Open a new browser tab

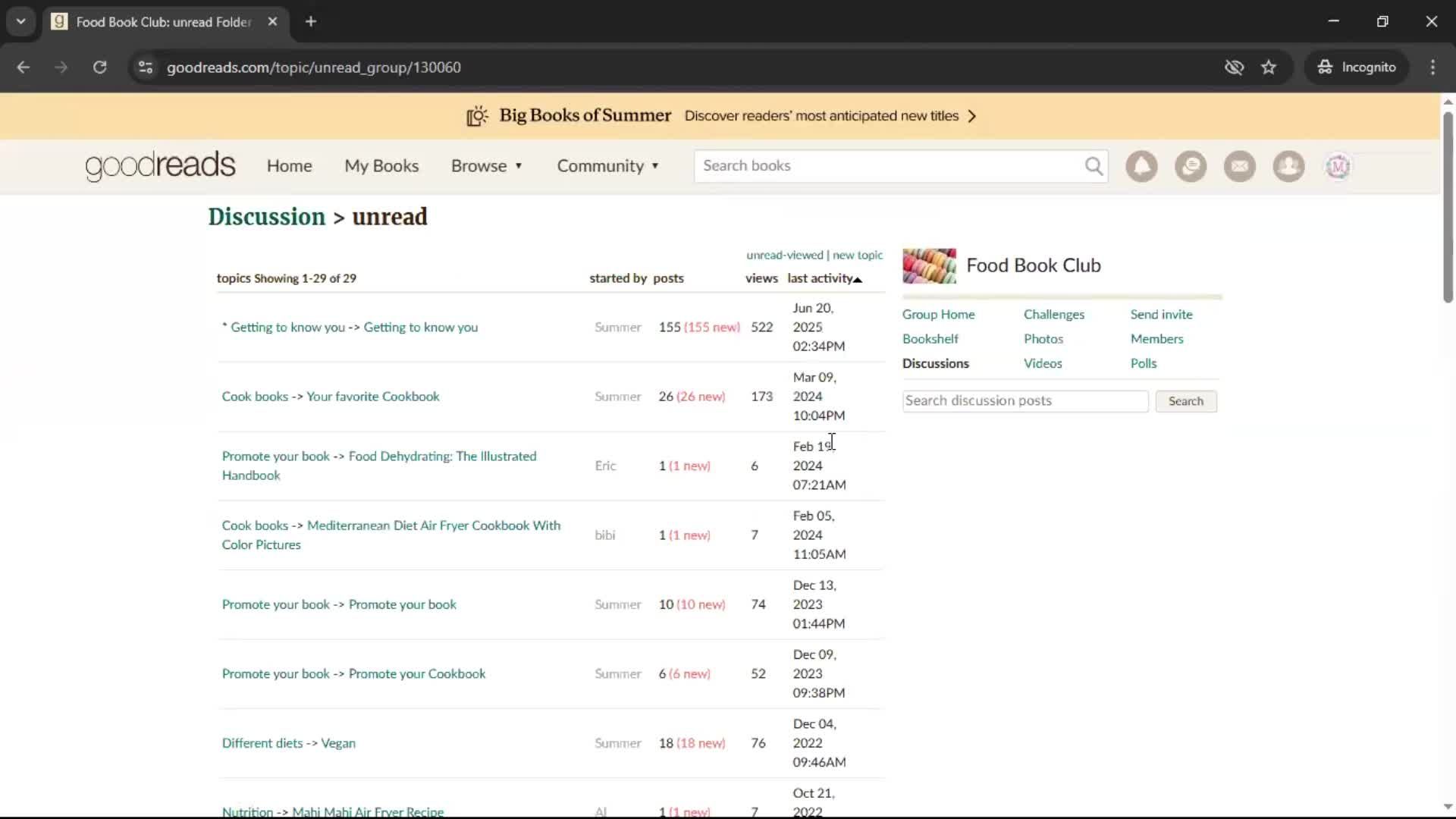point(311,21)
